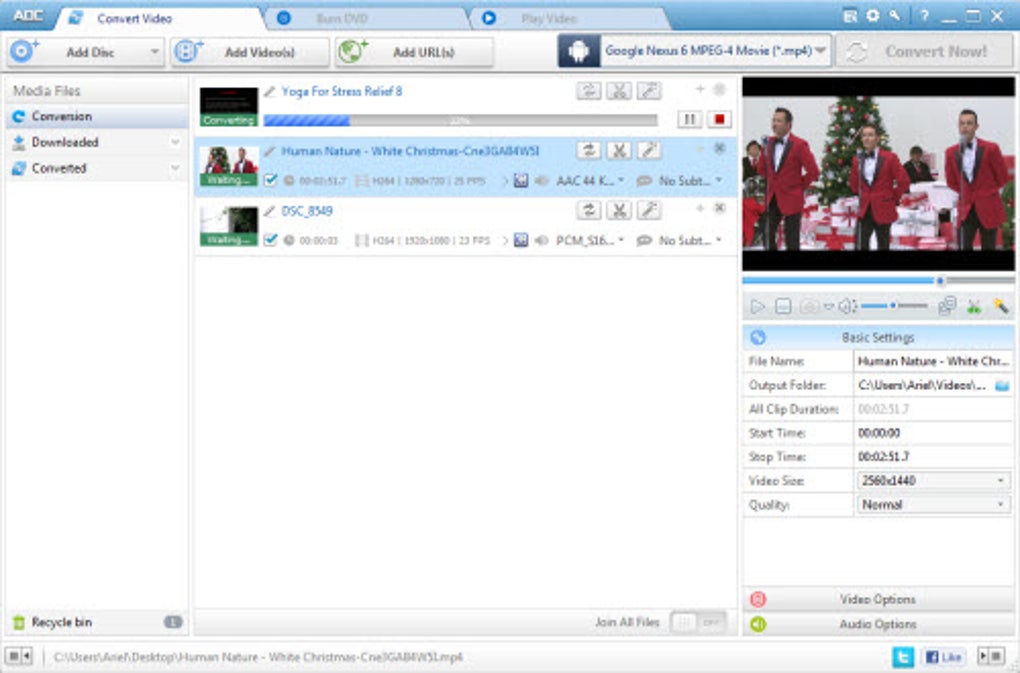The width and height of the screenshot is (1020, 673).
Task: Click the scissors clip icon under the preview
Action: (x=974, y=306)
